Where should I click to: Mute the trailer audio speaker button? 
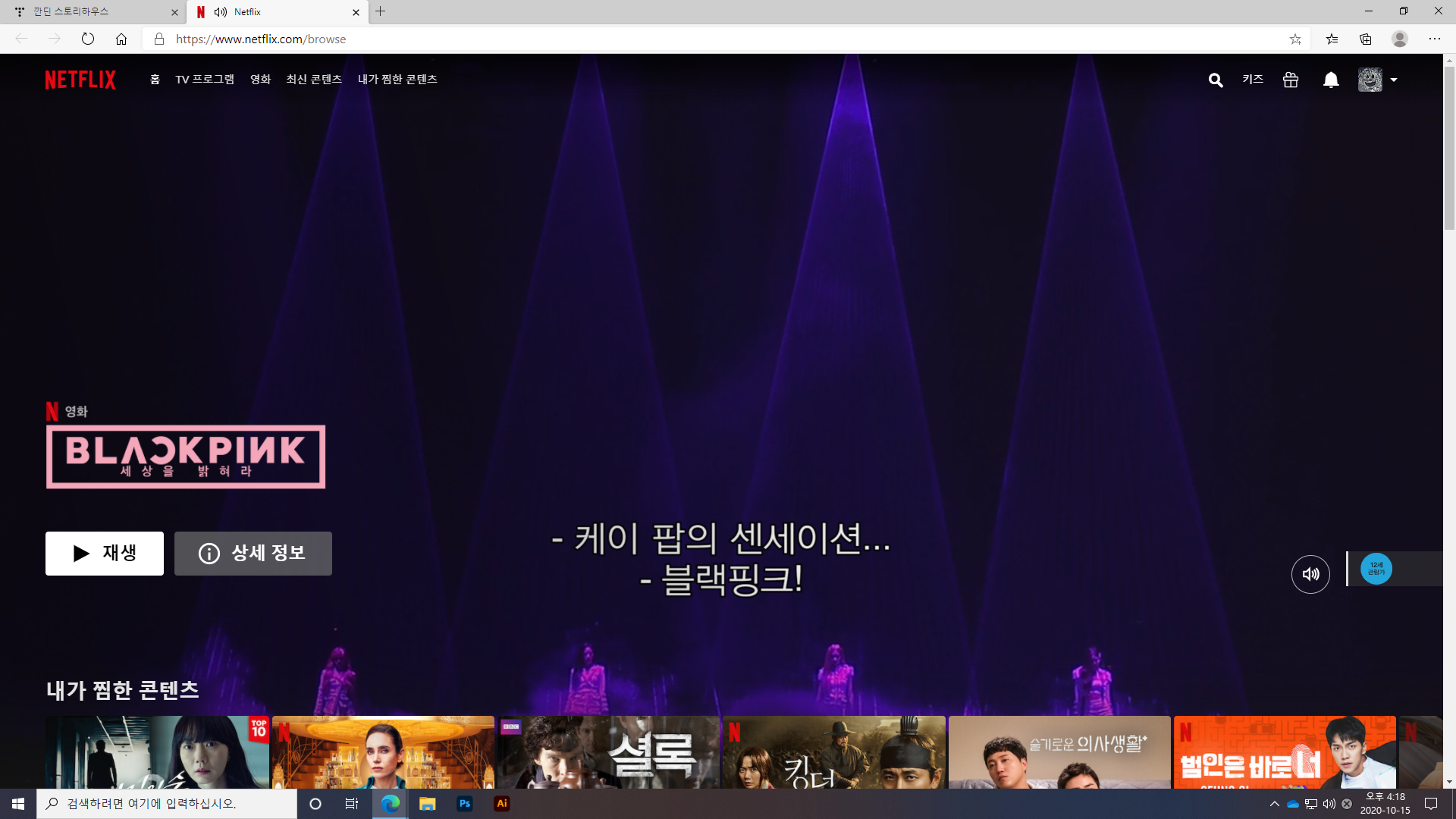[x=1310, y=574]
